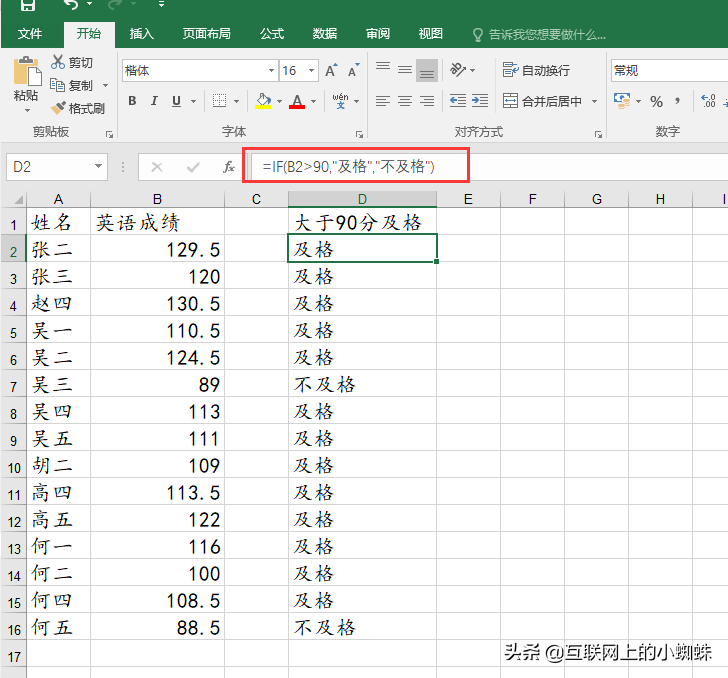
Task: Click the Cut scissors icon
Action: tap(58, 62)
